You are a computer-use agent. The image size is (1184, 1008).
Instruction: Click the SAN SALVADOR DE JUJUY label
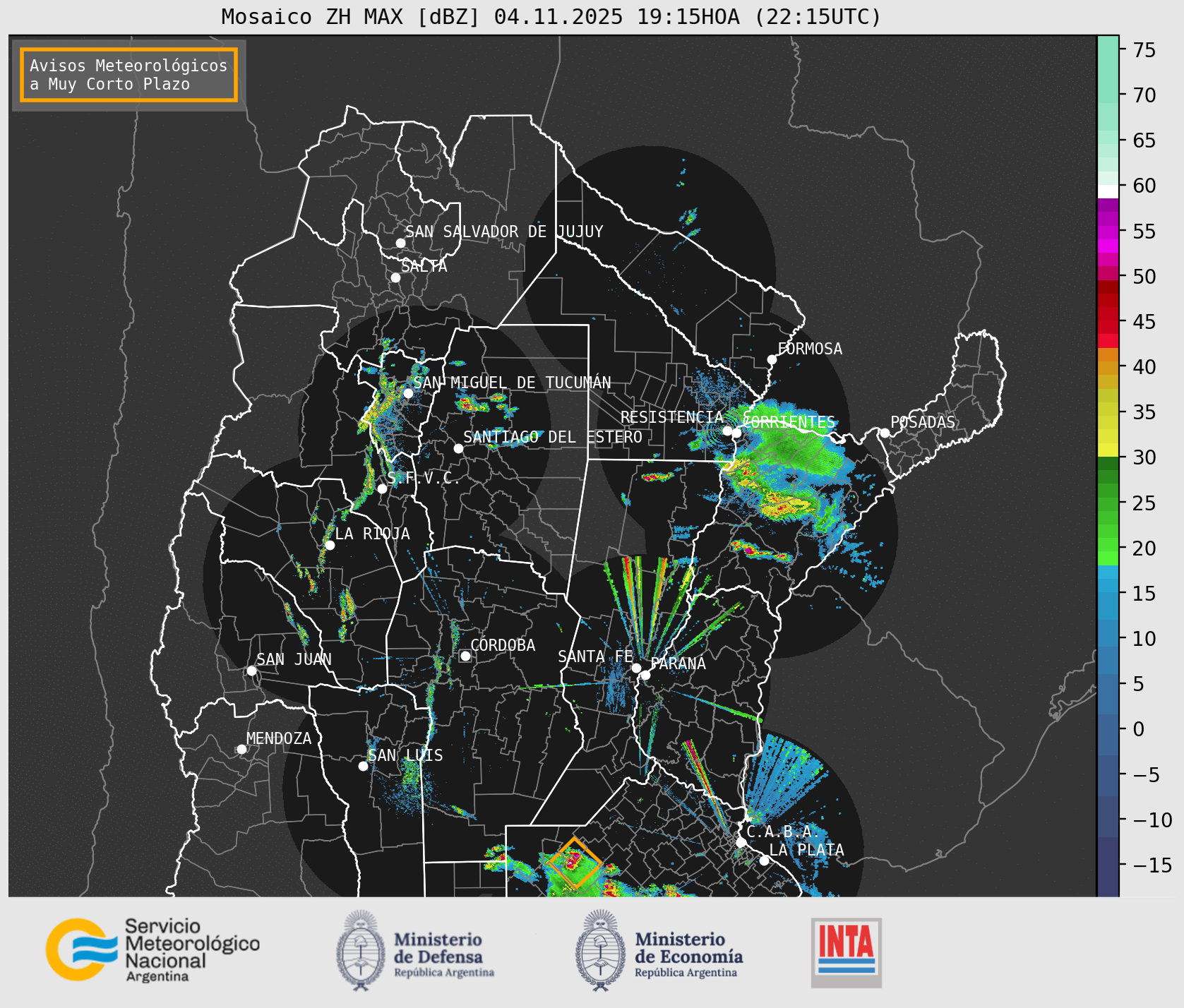tap(504, 232)
